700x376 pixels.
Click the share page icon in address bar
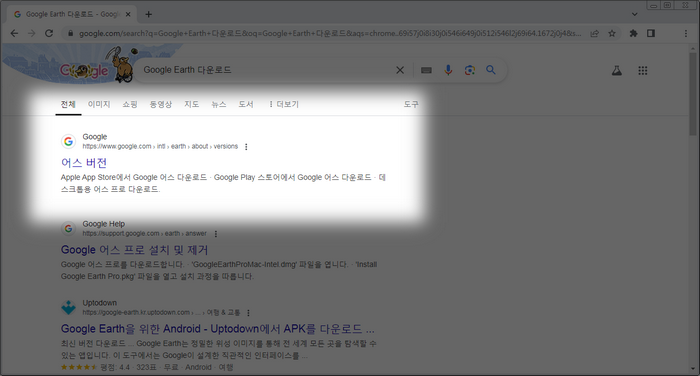pos(595,33)
